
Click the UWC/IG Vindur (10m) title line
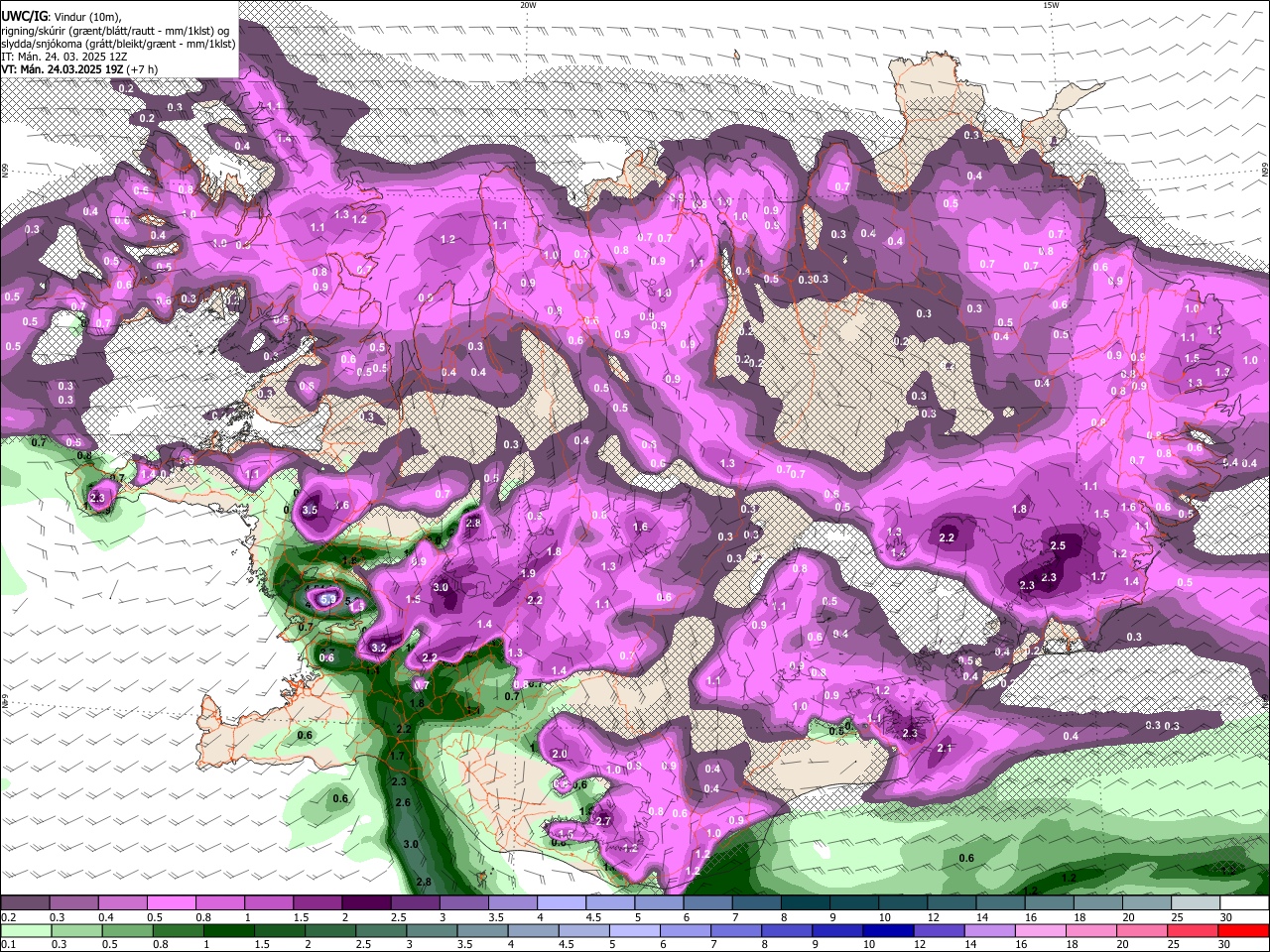pyautogui.click(x=62, y=16)
